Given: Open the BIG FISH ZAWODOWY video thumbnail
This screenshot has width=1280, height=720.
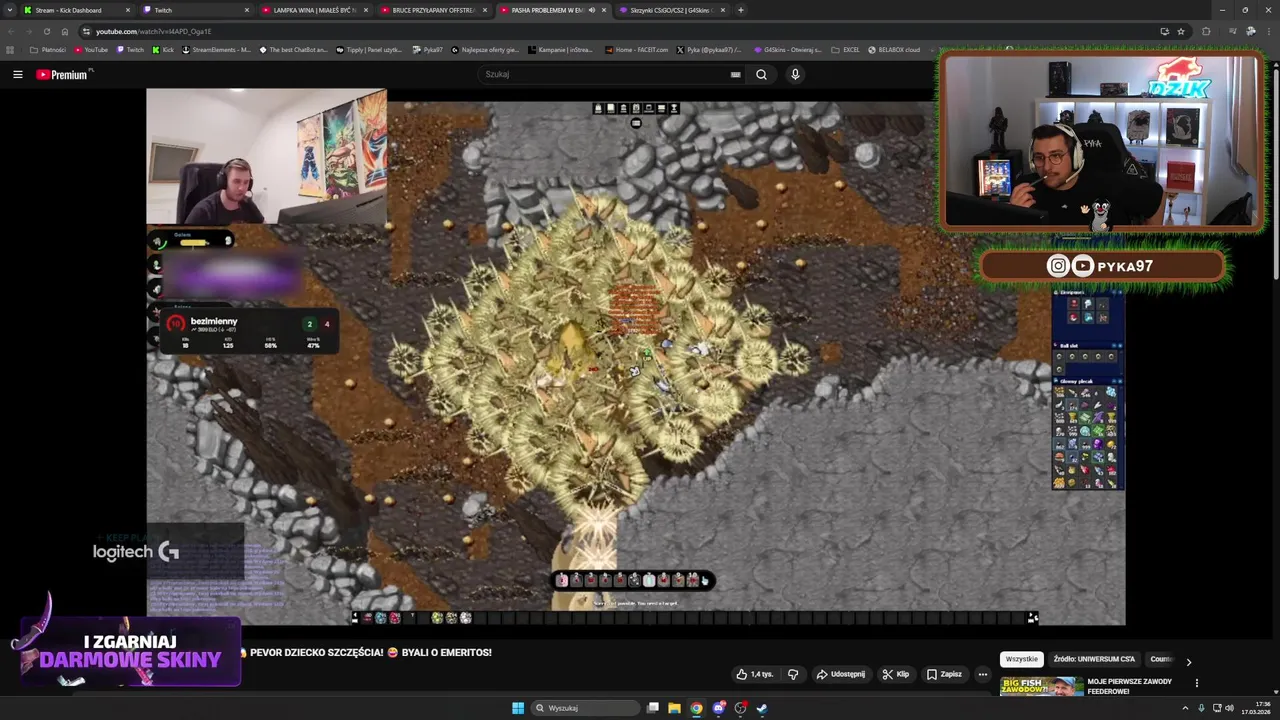Looking at the screenshot, I should click(x=1041, y=687).
